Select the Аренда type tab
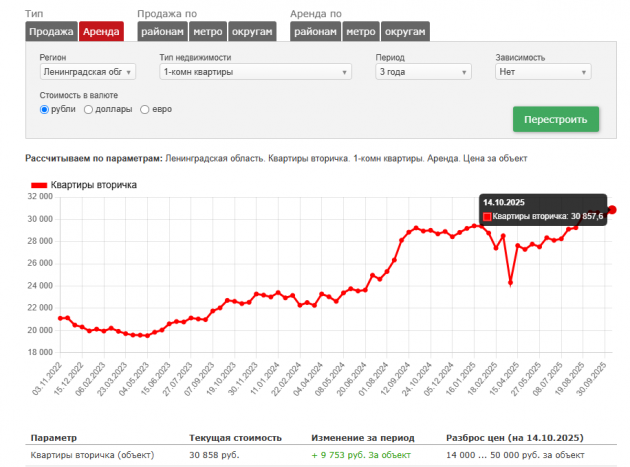 [x=101, y=32]
